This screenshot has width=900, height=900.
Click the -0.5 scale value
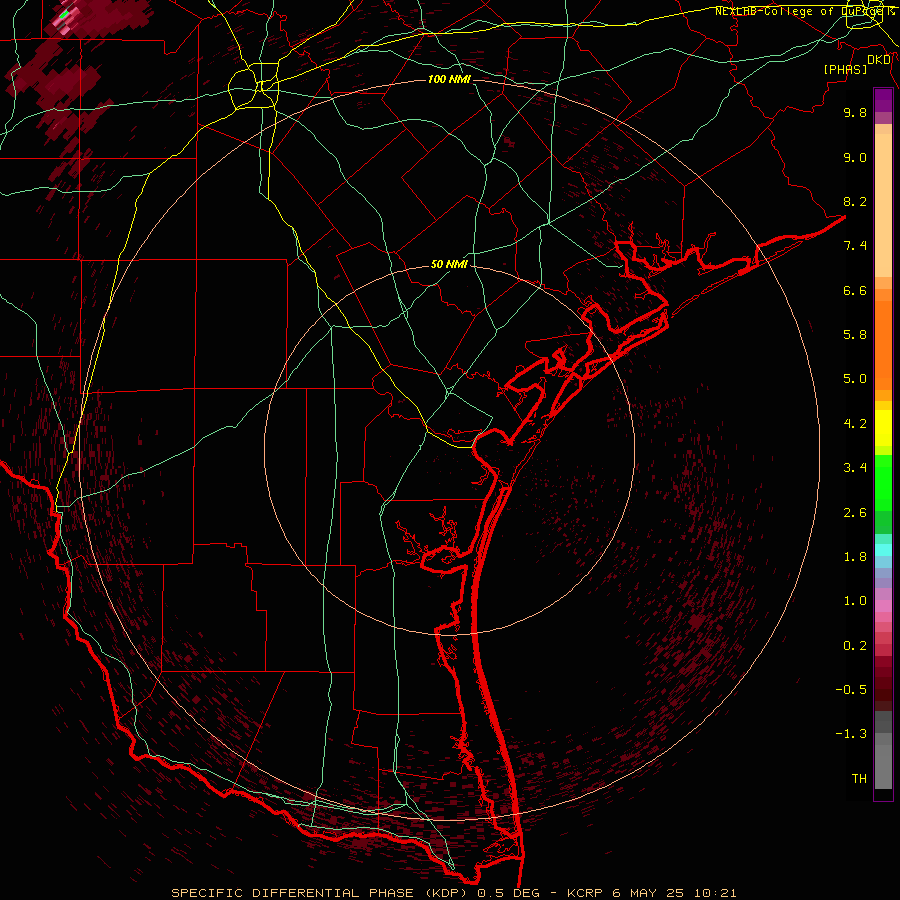851,690
